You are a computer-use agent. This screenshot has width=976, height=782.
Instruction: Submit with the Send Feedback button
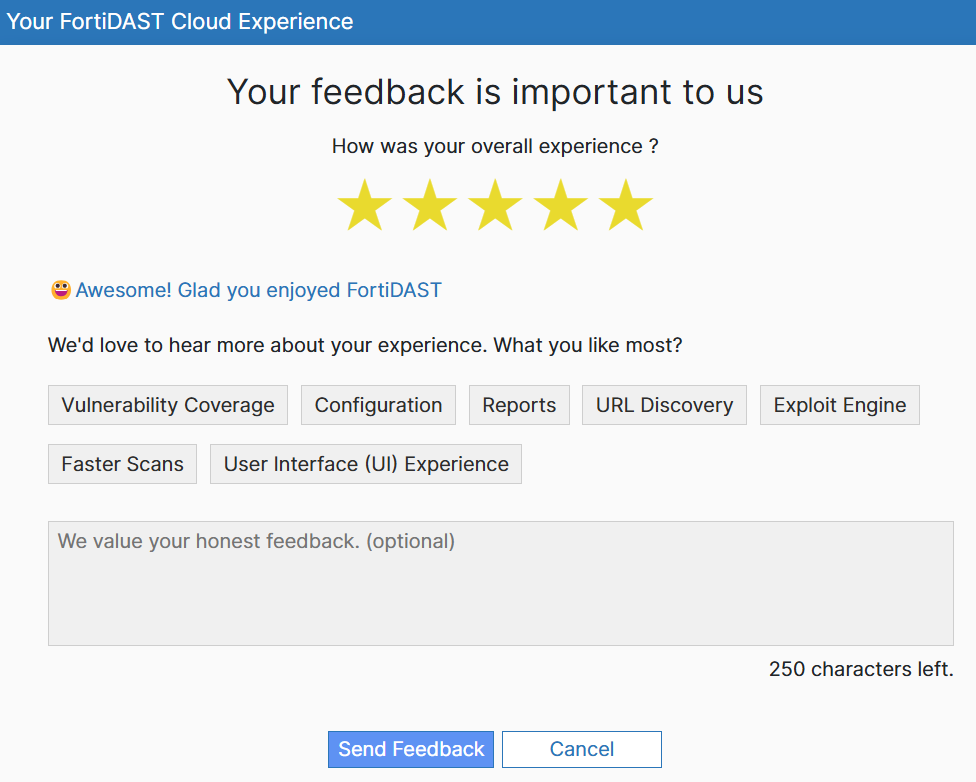[x=411, y=749]
